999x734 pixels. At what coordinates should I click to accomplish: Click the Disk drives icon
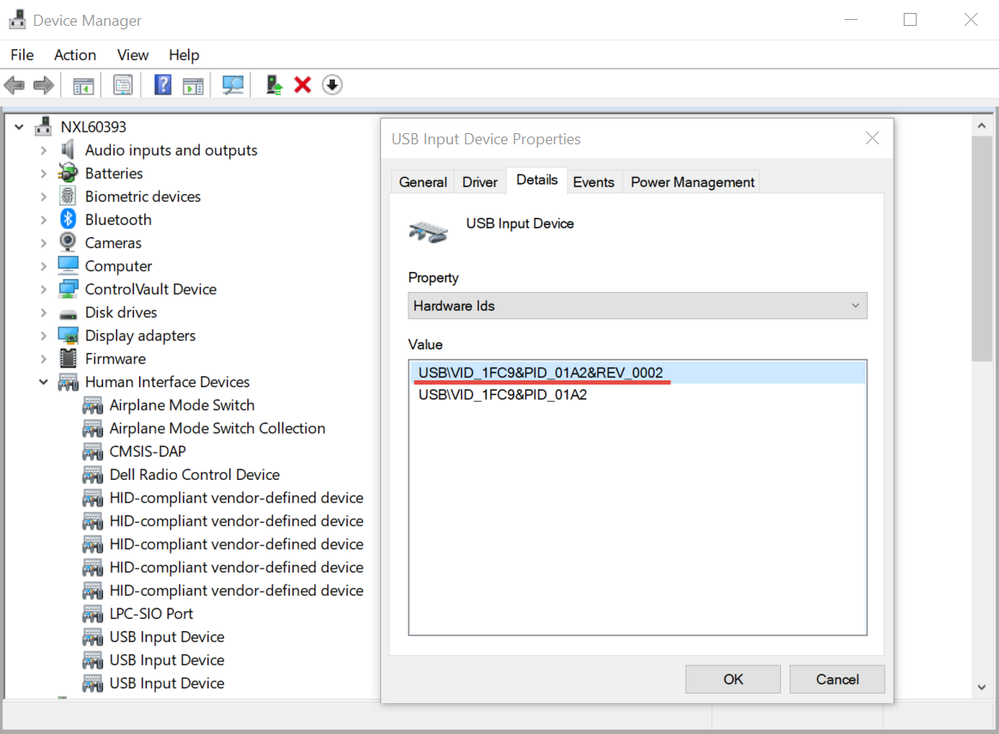pyautogui.click(x=68, y=313)
